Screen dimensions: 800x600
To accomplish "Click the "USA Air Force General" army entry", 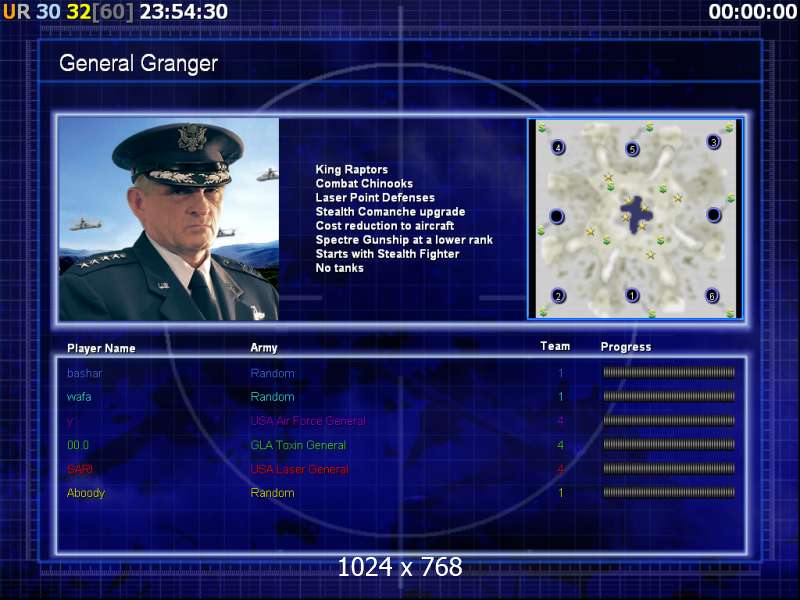I will click(308, 421).
